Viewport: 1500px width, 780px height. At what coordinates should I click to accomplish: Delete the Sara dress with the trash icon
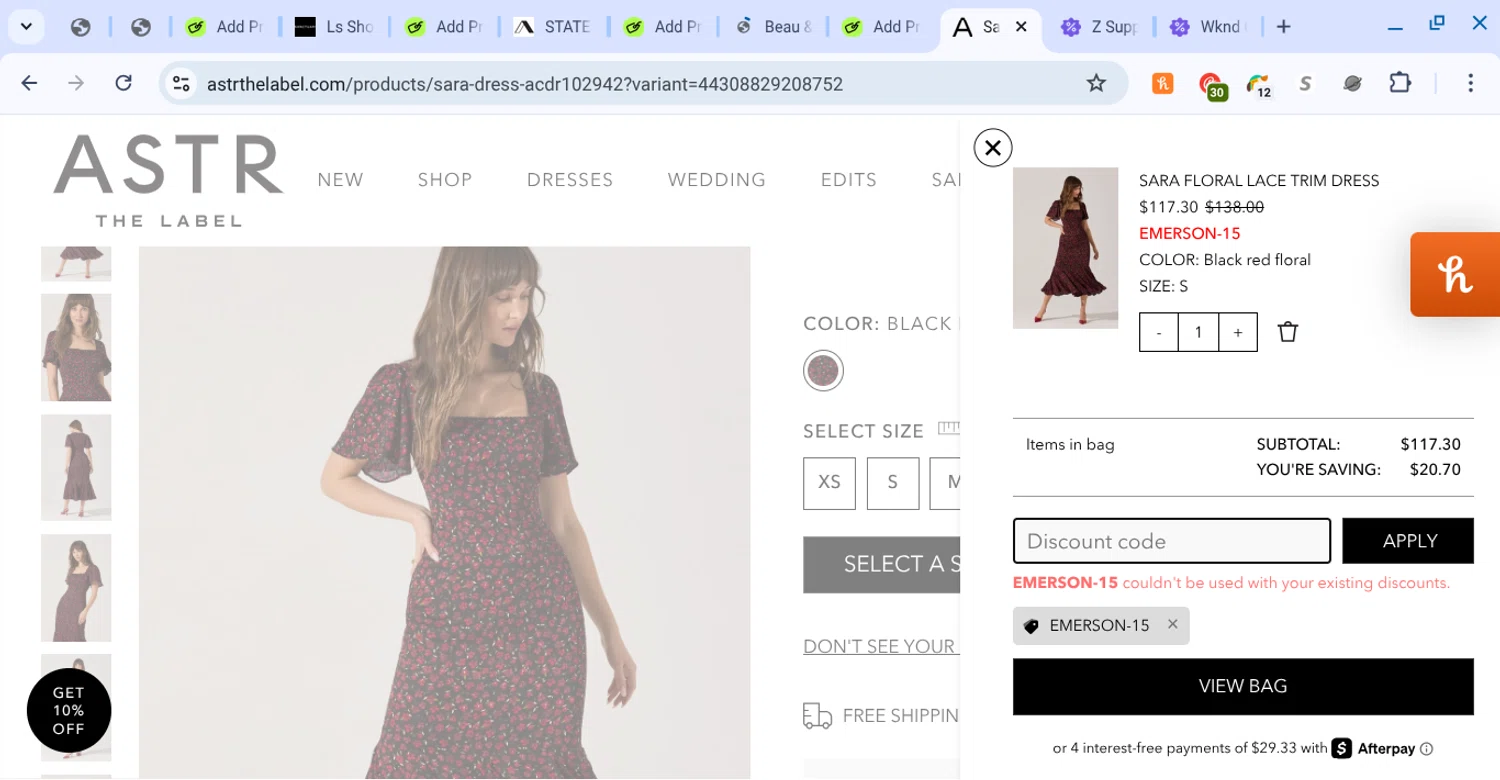(x=1288, y=331)
